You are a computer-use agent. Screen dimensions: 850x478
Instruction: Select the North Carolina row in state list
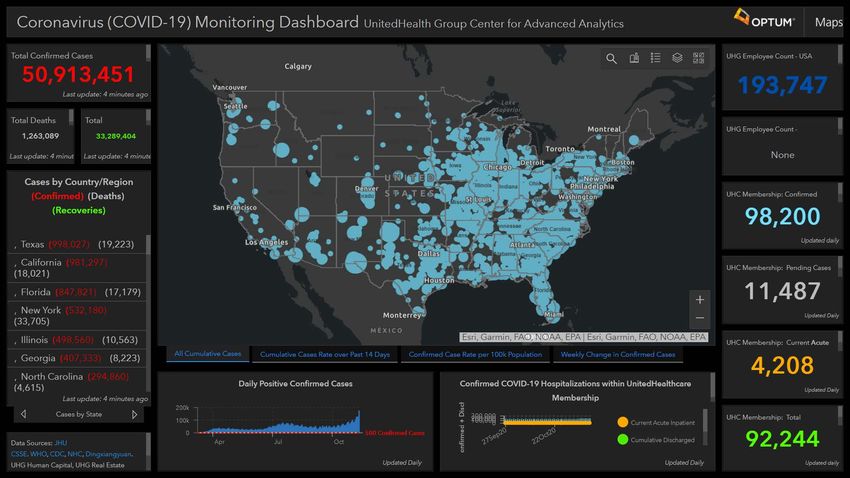click(x=76, y=382)
